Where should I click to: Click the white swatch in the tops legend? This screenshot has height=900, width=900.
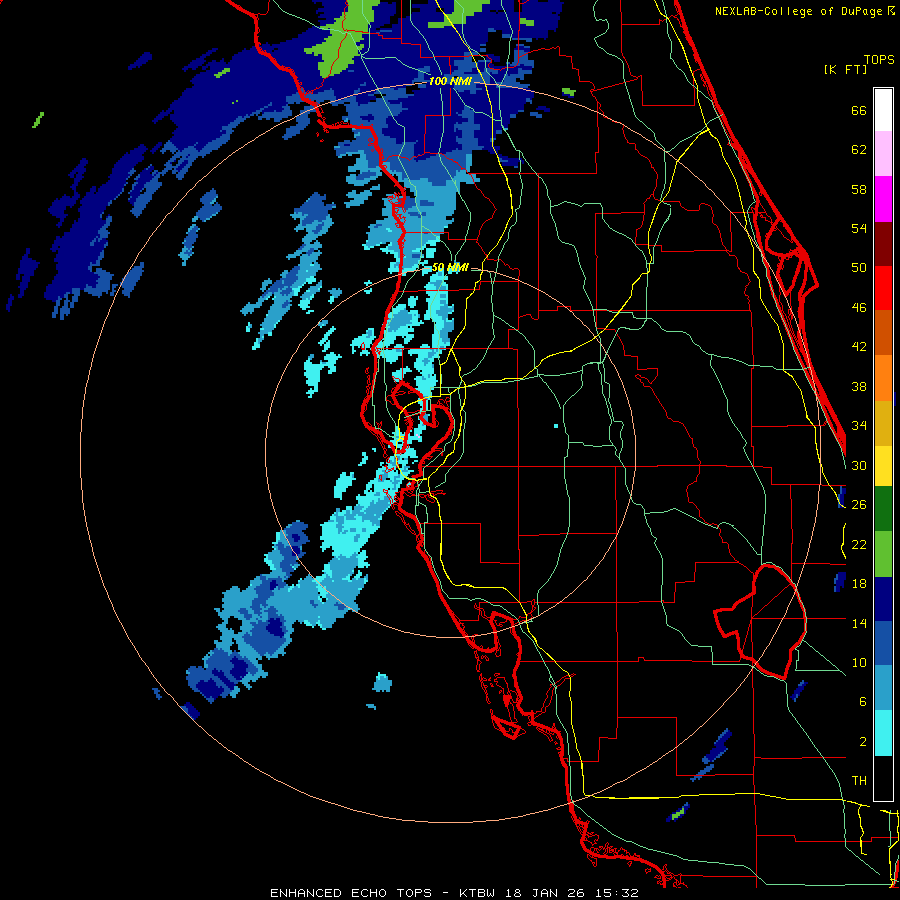click(x=883, y=110)
